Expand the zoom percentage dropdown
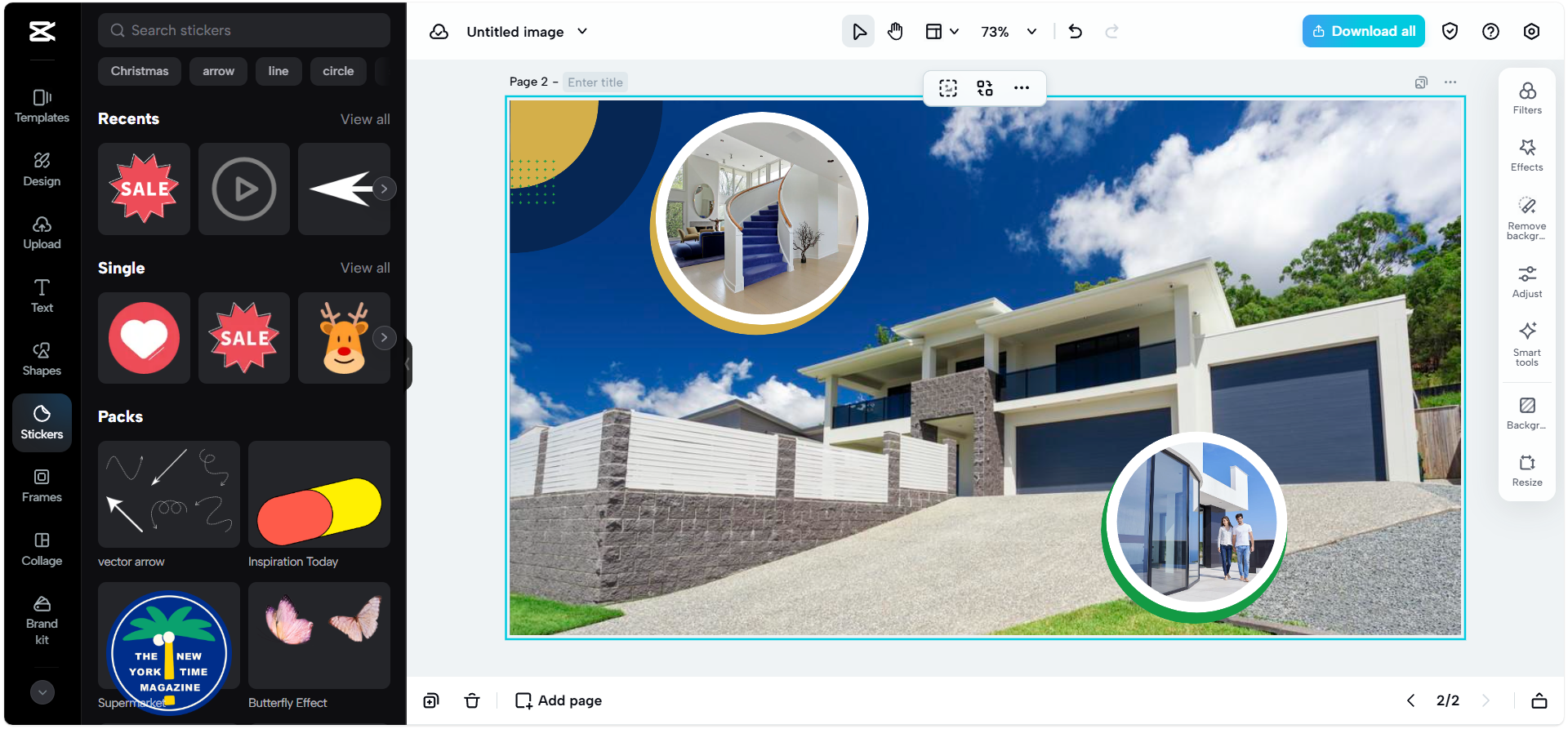Screen dimensions: 1568x729 point(1031,32)
